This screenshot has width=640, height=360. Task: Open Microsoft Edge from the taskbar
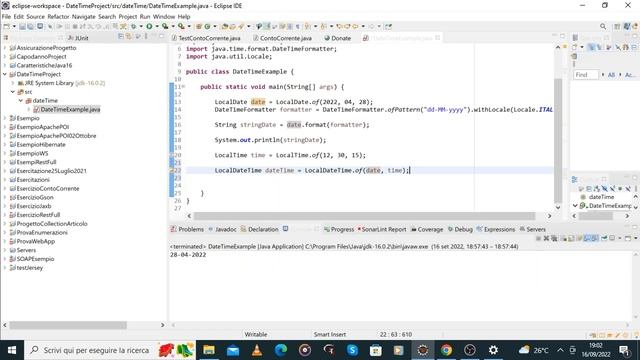281,350
